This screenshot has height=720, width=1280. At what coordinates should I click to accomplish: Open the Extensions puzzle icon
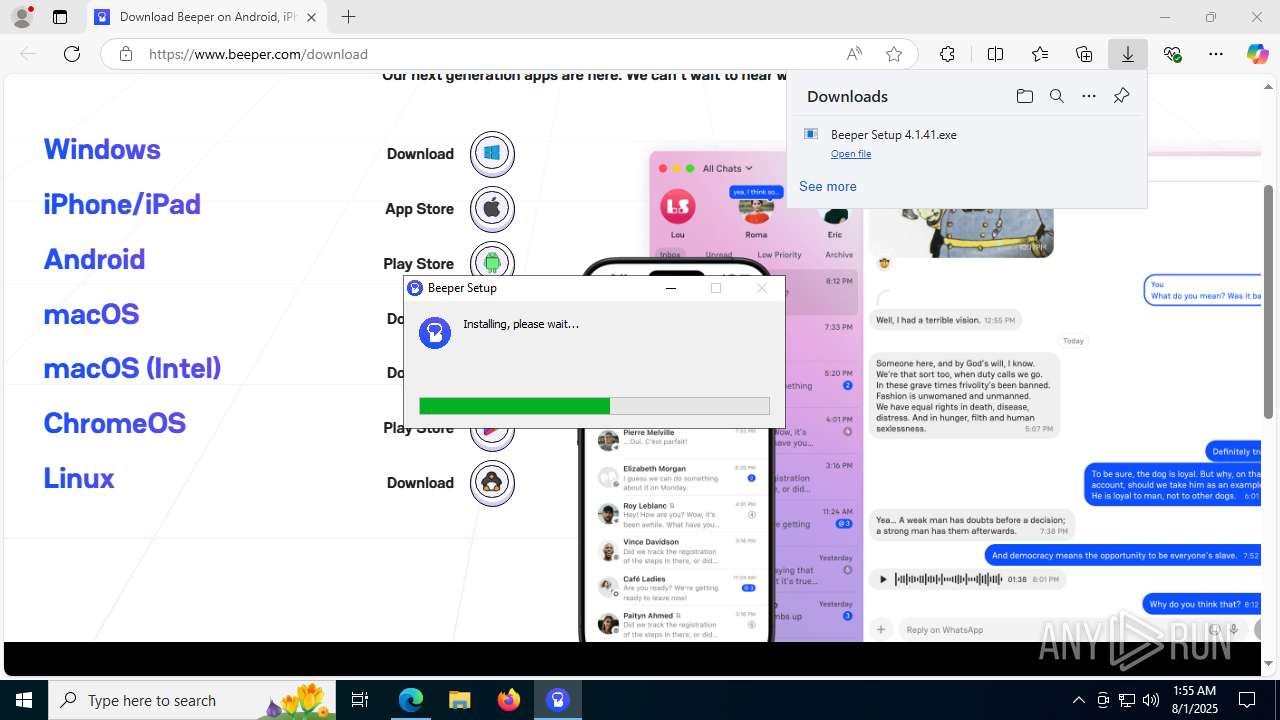pyautogui.click(x=947, y=54)
